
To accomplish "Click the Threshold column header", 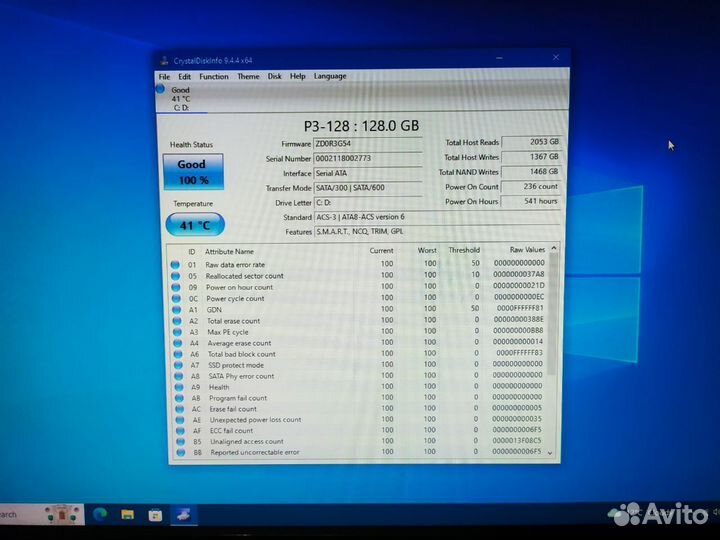I will click(464, 250).
